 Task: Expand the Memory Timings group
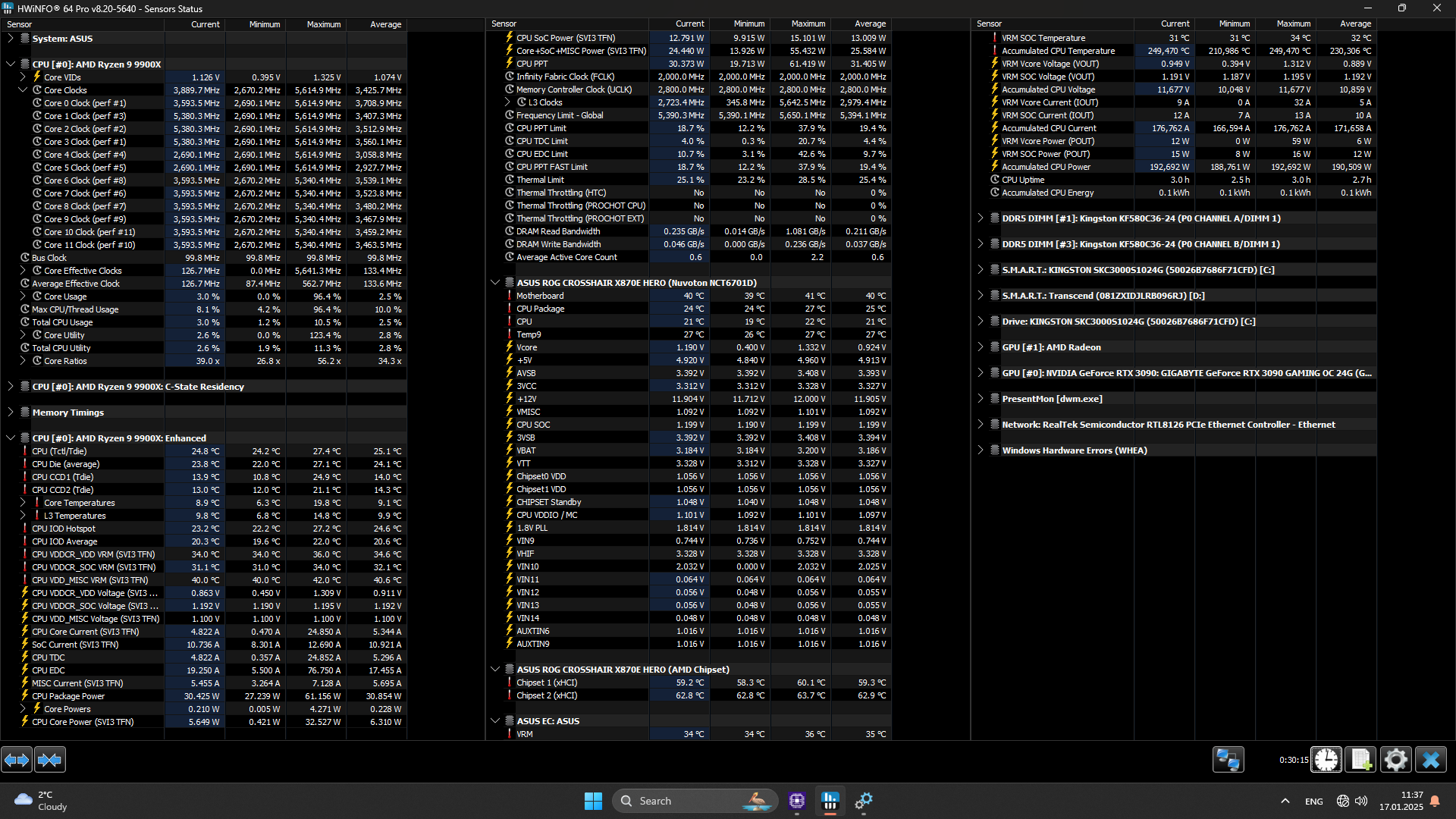point(11,412)
